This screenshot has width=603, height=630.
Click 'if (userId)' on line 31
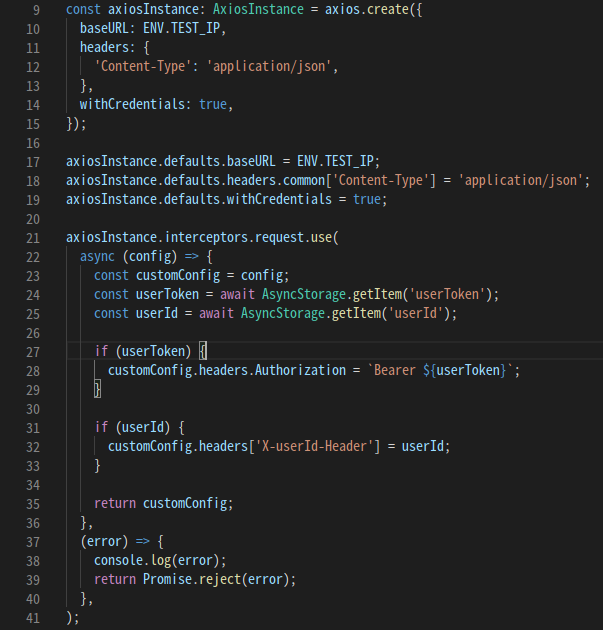pos(132,428)
